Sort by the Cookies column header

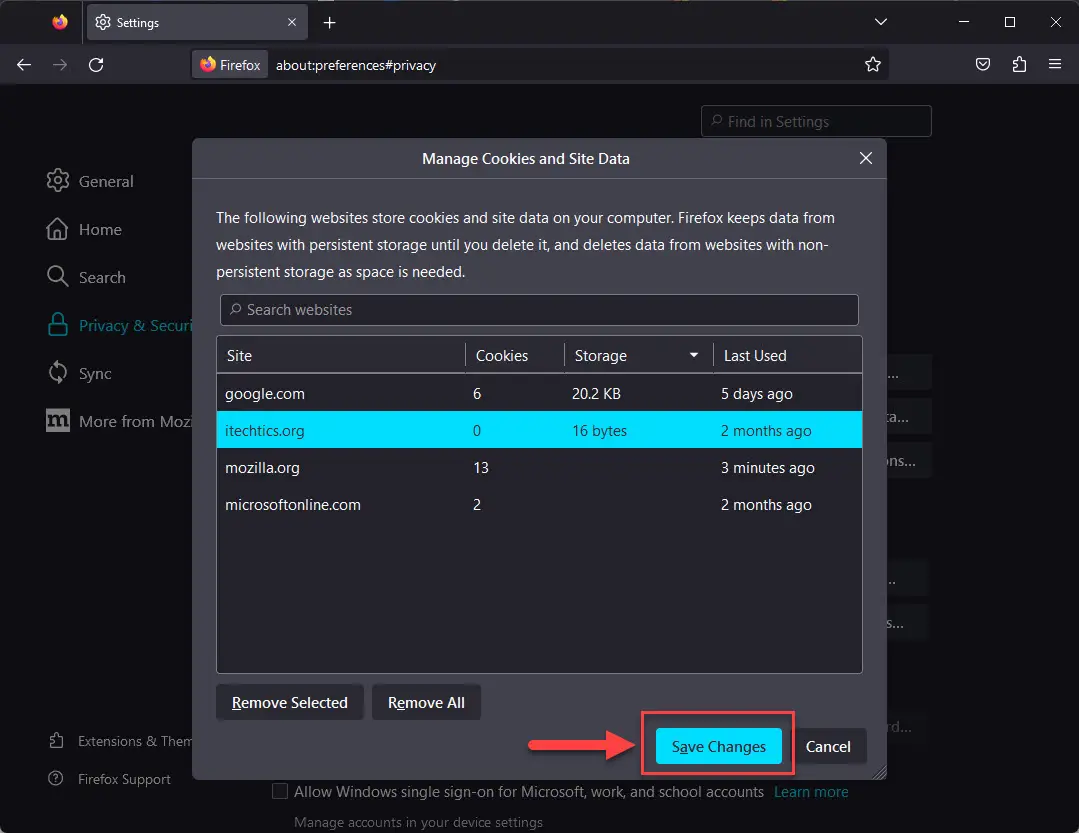(515, 356)
